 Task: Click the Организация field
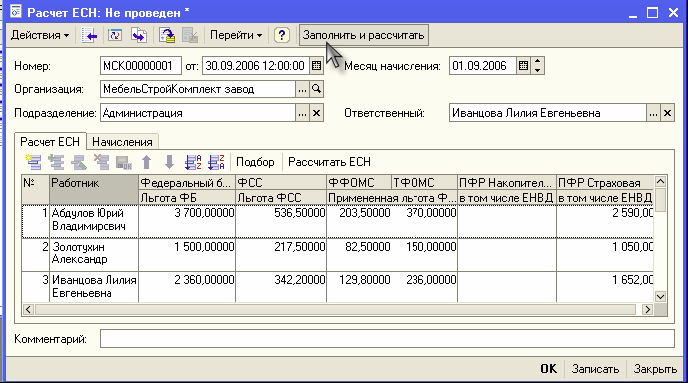pos(197,89)
